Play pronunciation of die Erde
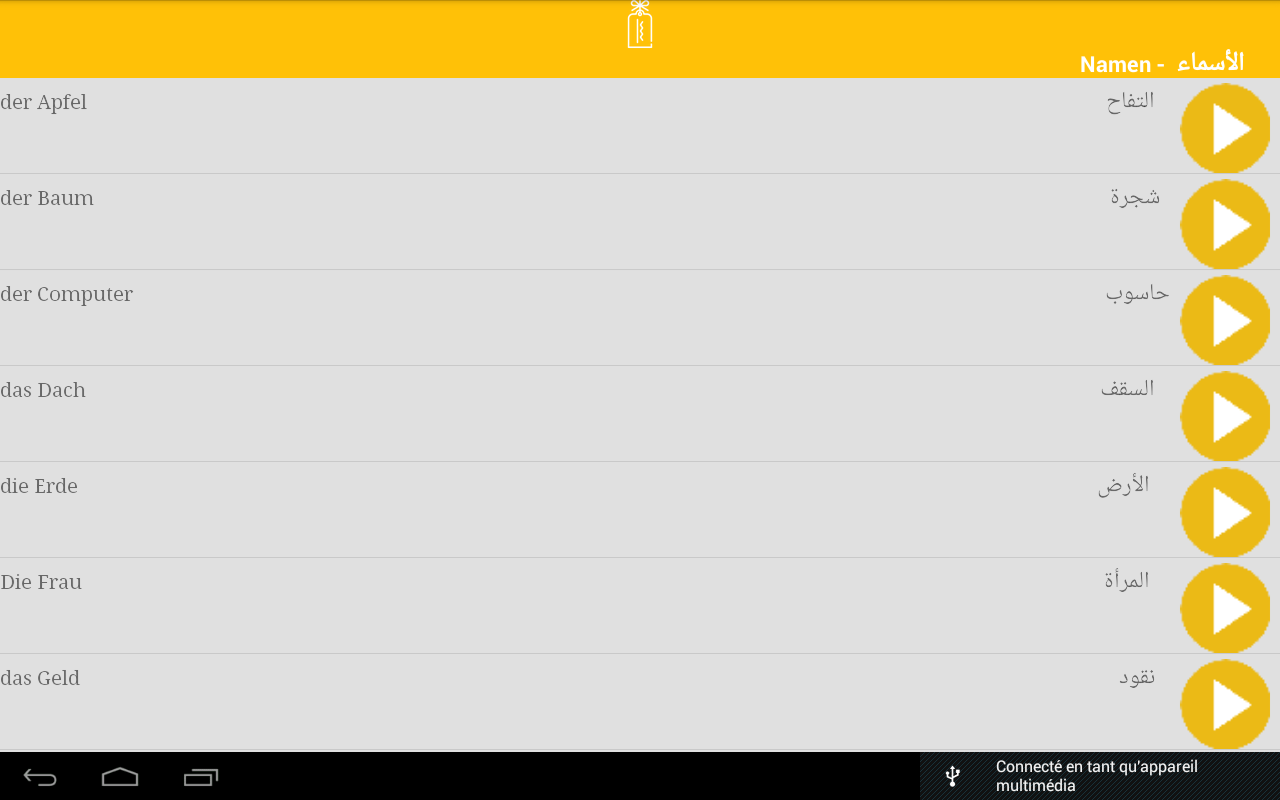 point(1225,513)
